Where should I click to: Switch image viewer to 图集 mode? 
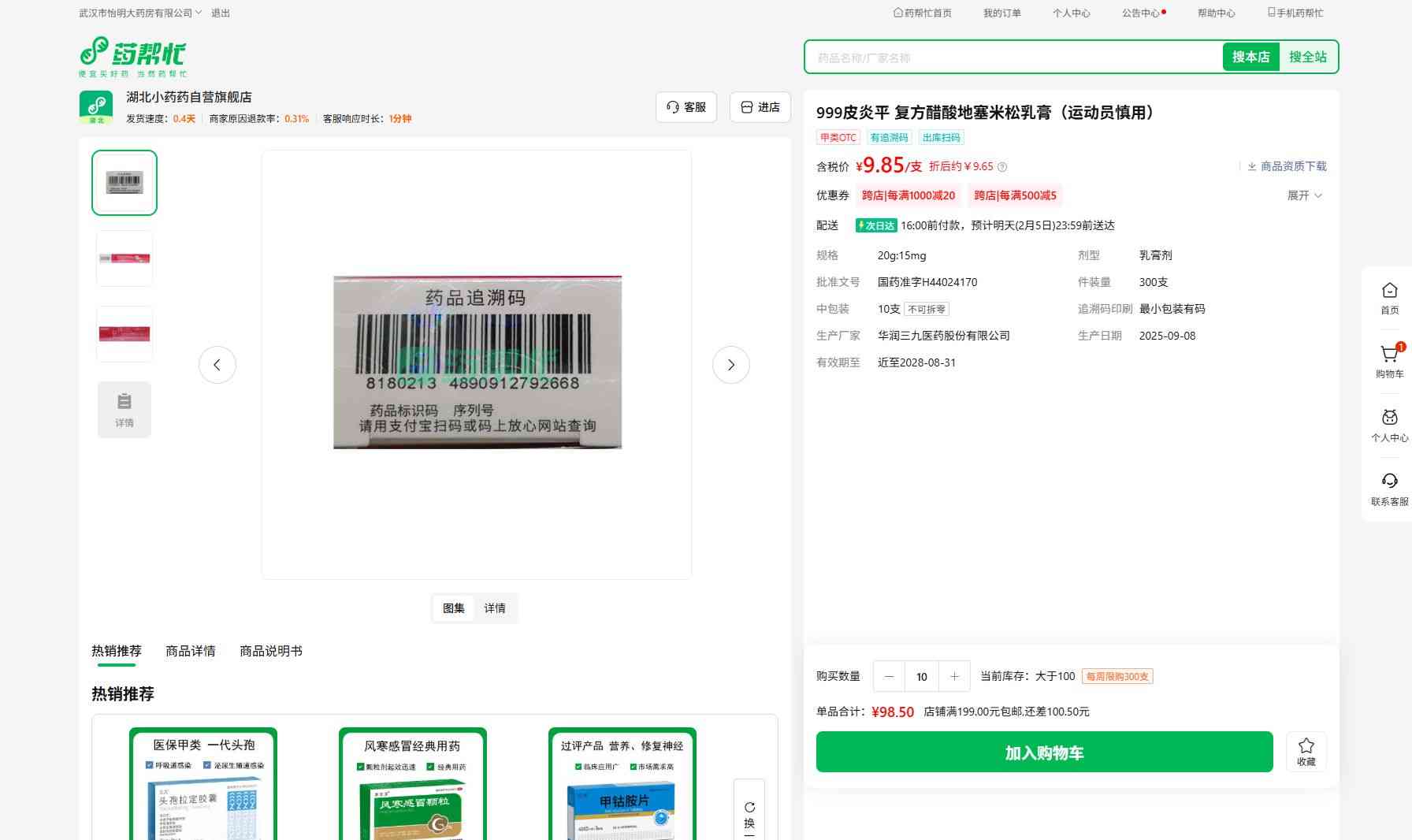[x=454, y=608]
